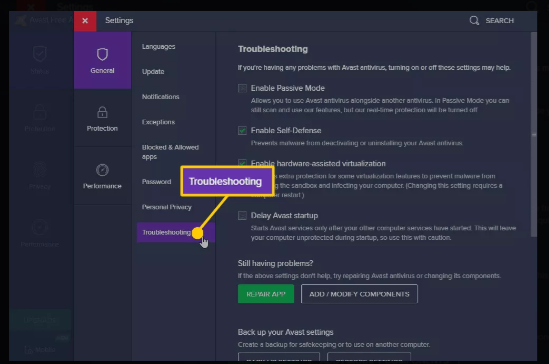Click Status shield in dimmed main window
The height and width of the screenshot is (364, 549).
(x=40, y=54)
